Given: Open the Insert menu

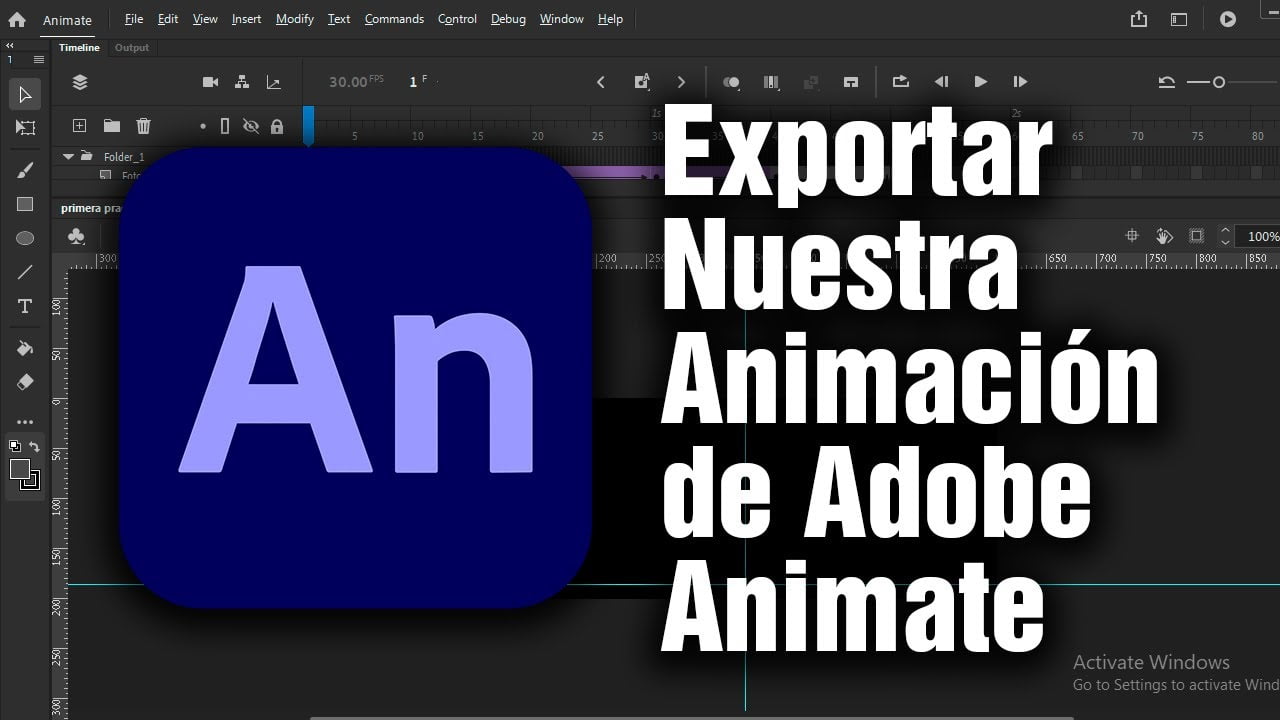Looking at the screenshot, I should coord(247,19).
